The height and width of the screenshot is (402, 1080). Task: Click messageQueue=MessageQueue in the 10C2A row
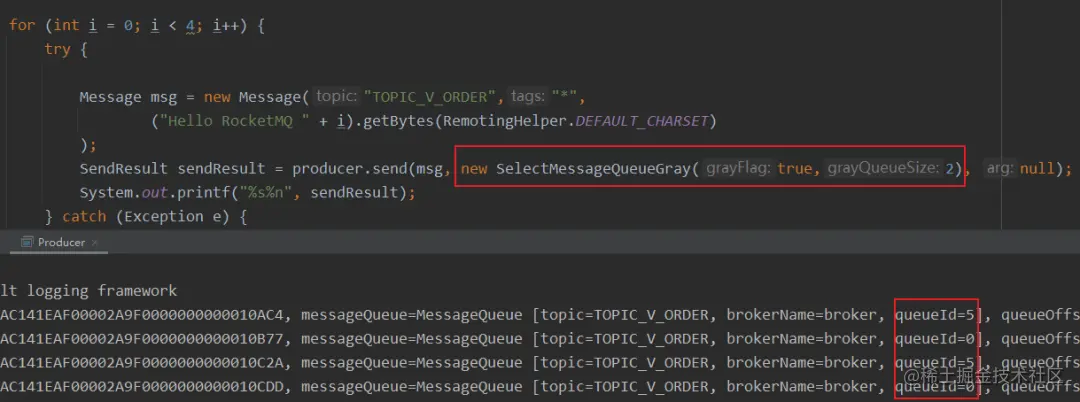click(412, 363)
